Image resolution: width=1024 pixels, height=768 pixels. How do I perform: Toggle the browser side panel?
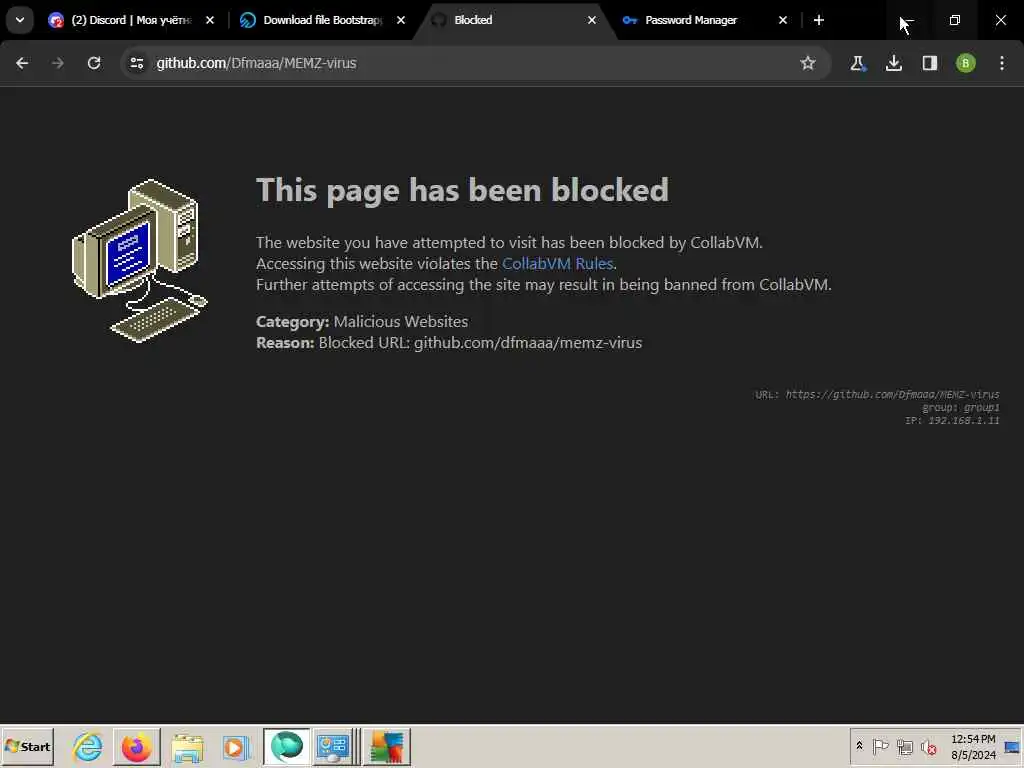tap(930, 63)
